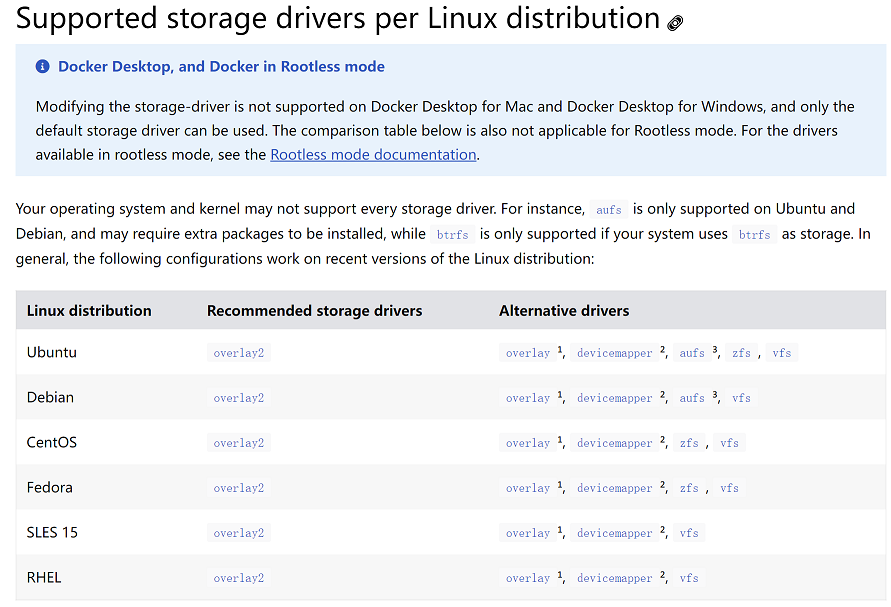This screenshot has height=607, width=891.
Task: Click the callout title about Docker Desktop
Action: tap(221, 67)
